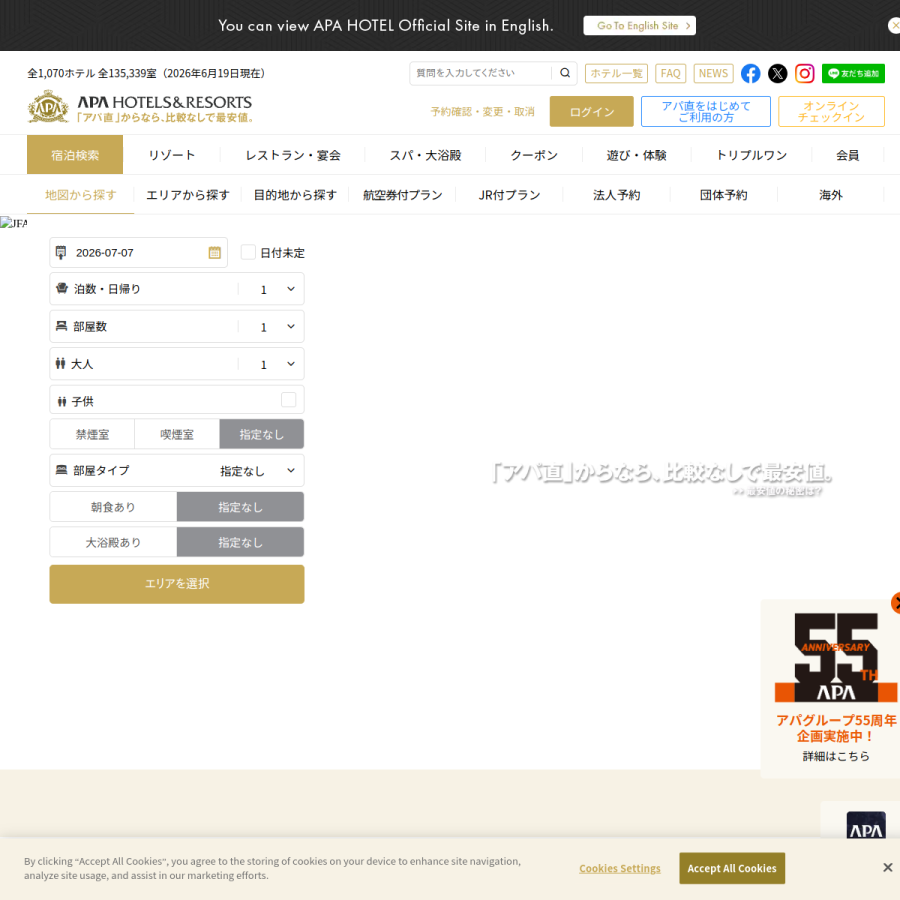The image size is (900, 900).
Task: Close the 55th anniversary popup
Action: (896, 603)
